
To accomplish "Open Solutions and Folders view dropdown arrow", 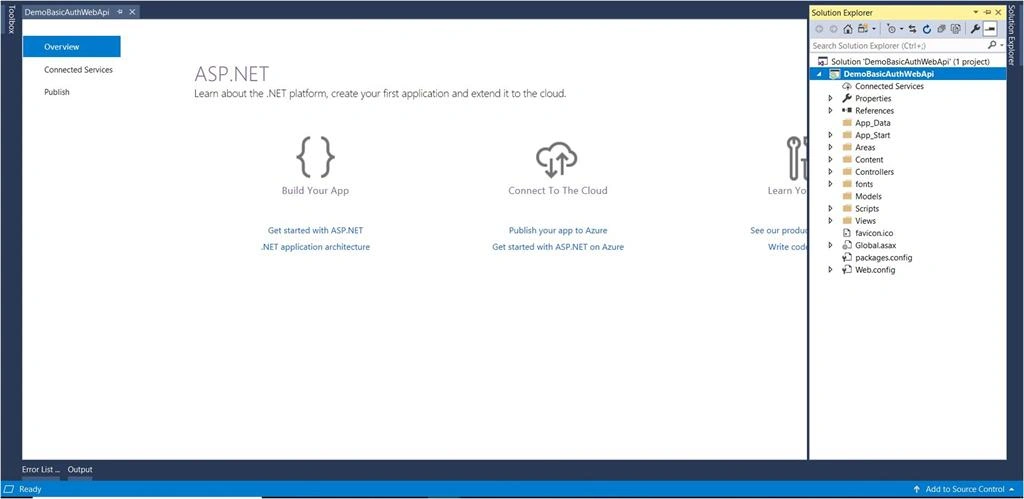I will tap(874, 29).
